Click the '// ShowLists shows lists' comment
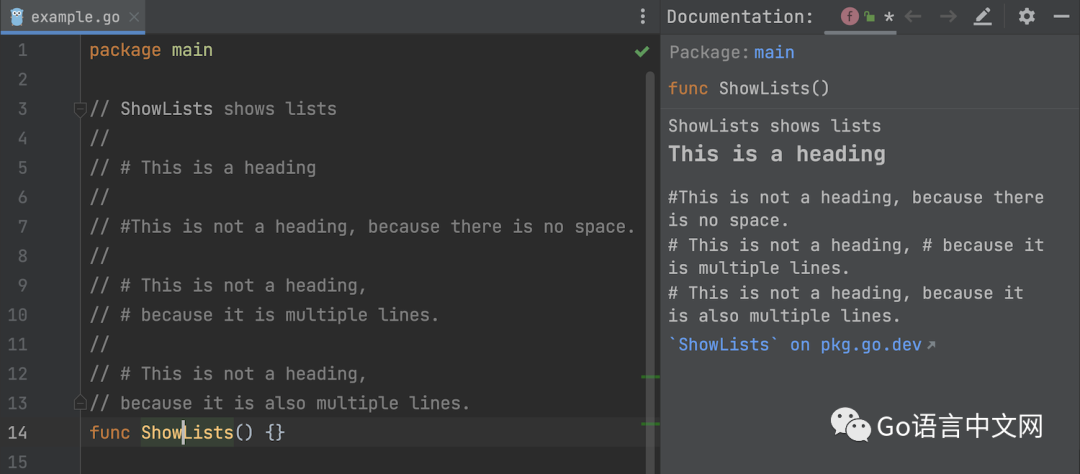The height and width of the screenshot is (474, 1080). [214, 109]
